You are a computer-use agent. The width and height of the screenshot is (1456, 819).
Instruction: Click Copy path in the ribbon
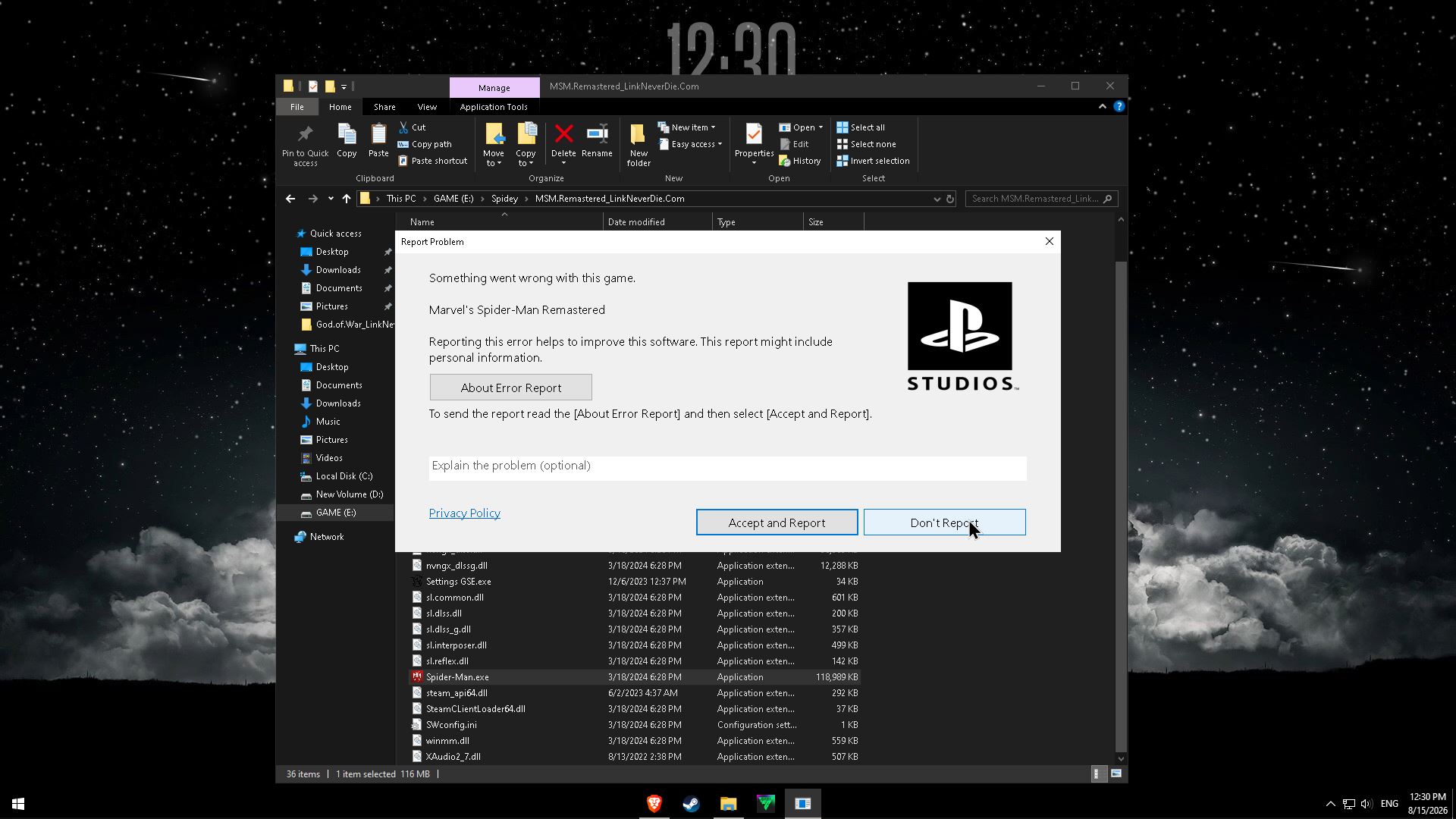tap(425, 144)
